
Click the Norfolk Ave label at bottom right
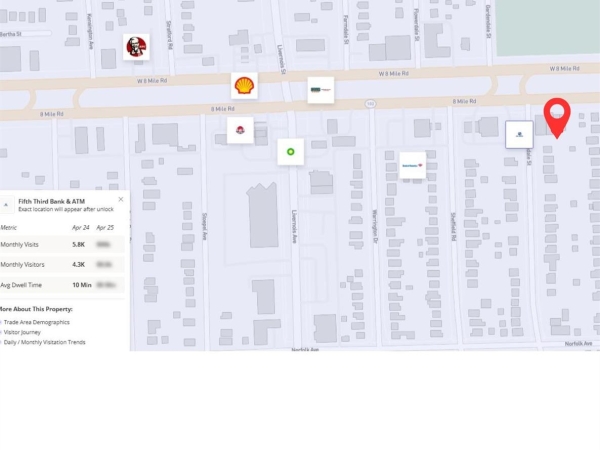tap(579, 344)
